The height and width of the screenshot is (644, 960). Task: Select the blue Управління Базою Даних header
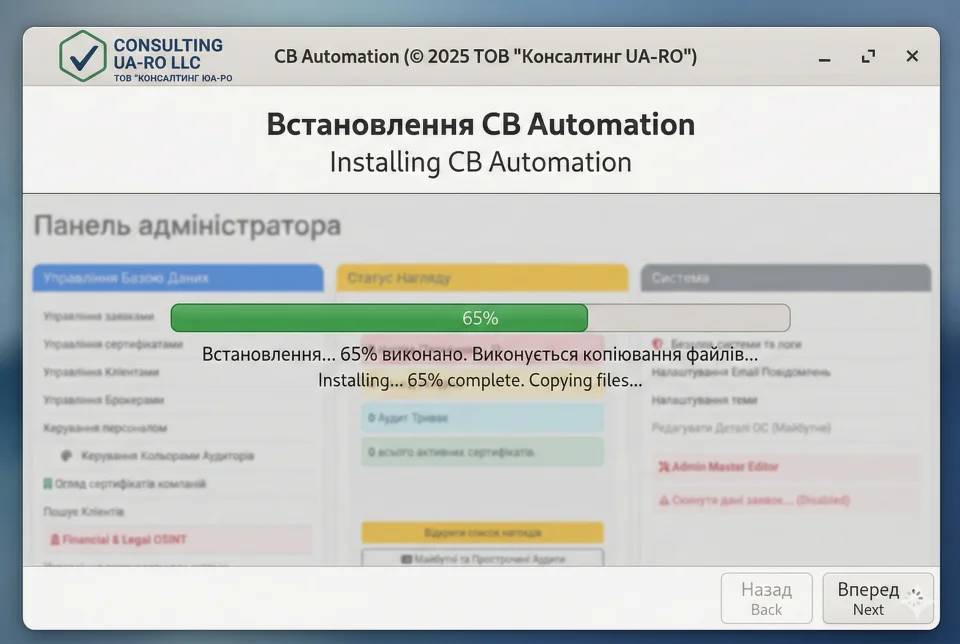(178, 278)
